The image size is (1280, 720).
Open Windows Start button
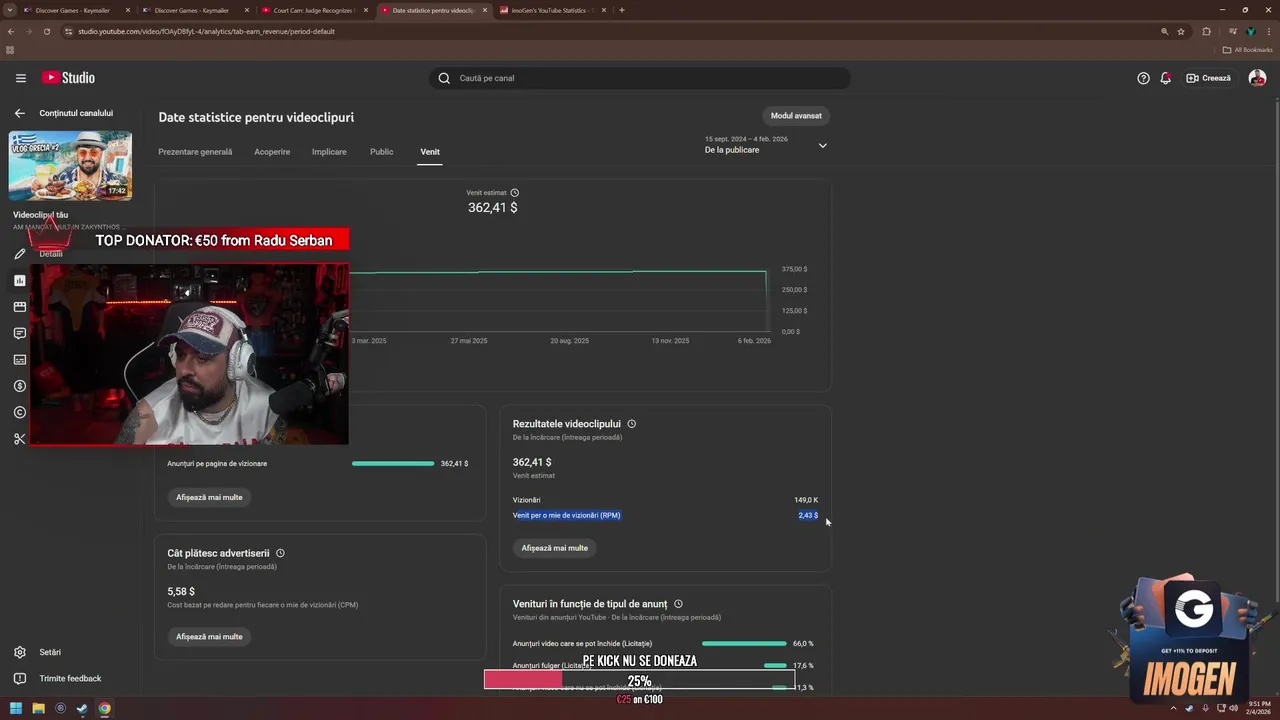tap(16, 709)
